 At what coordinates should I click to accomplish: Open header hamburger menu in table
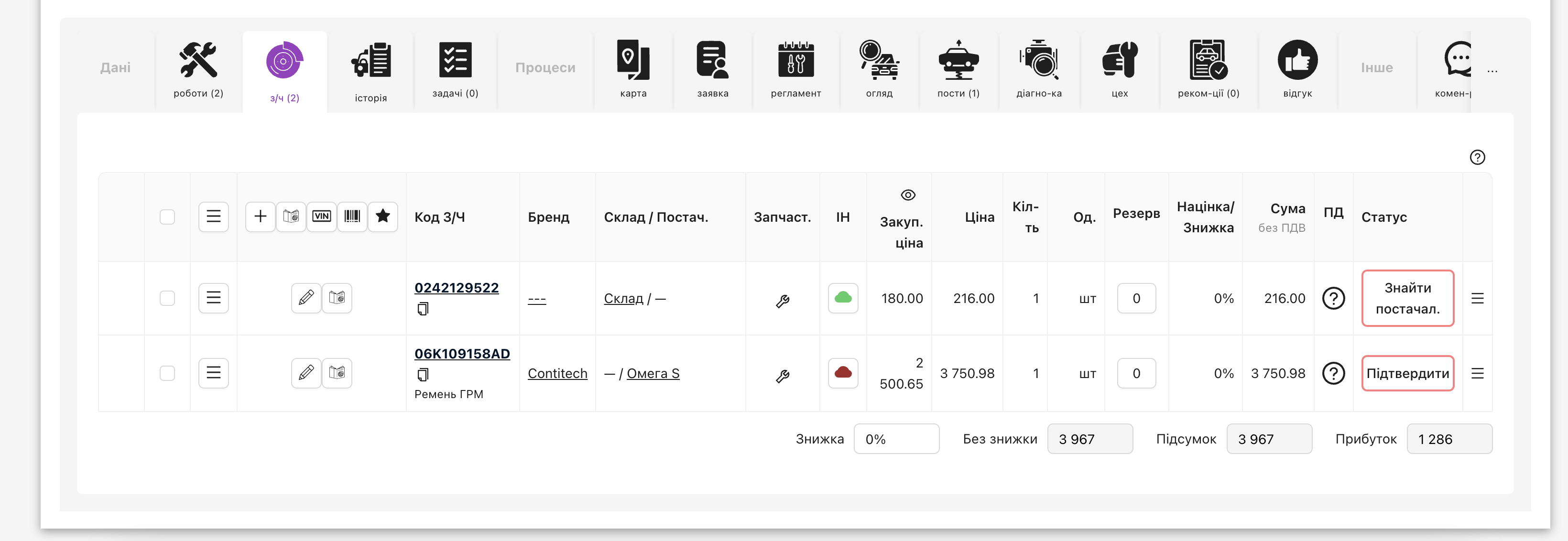213,216
